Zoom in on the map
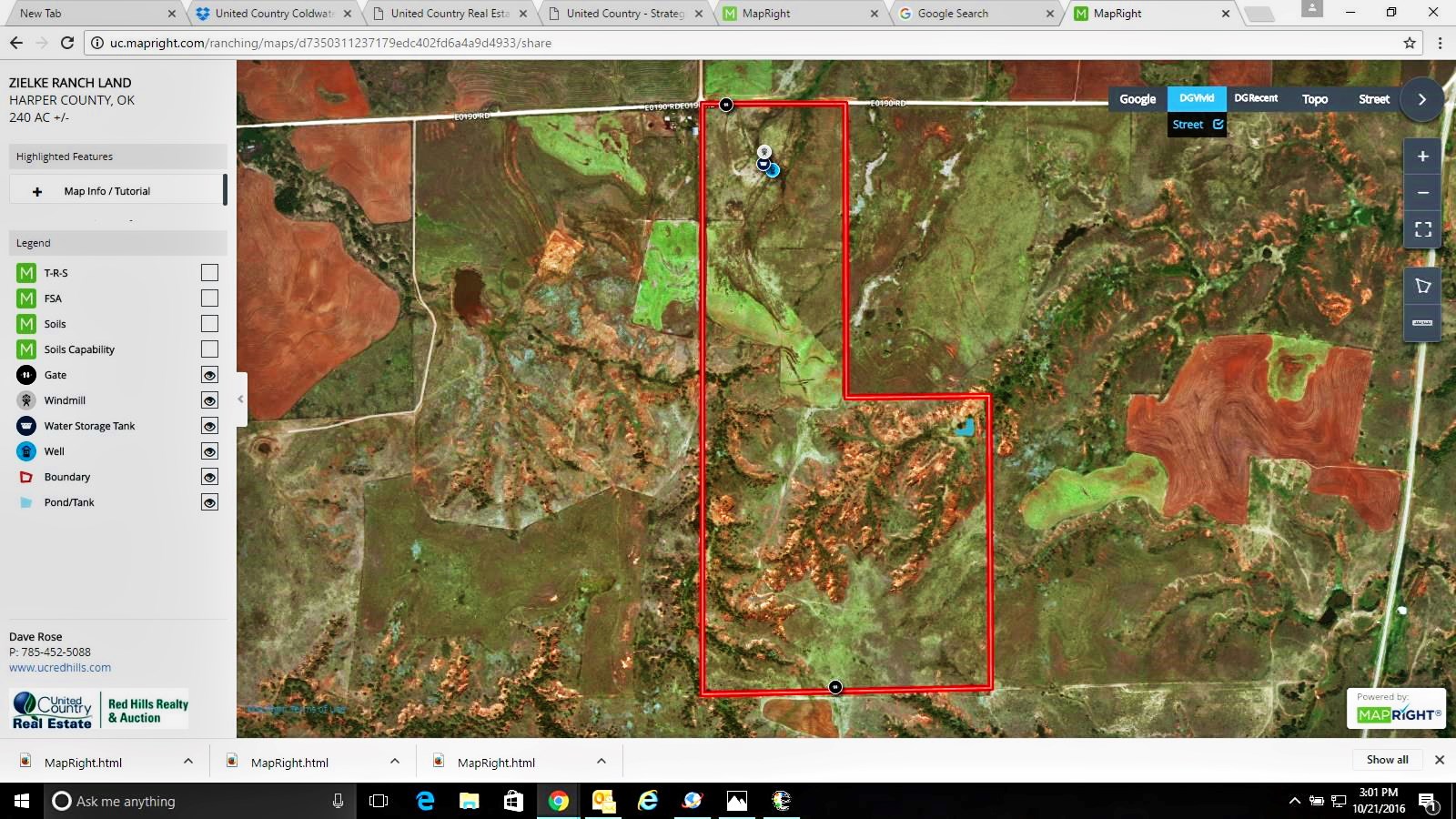This screenshot has width=1456, height=819. 1422,157
